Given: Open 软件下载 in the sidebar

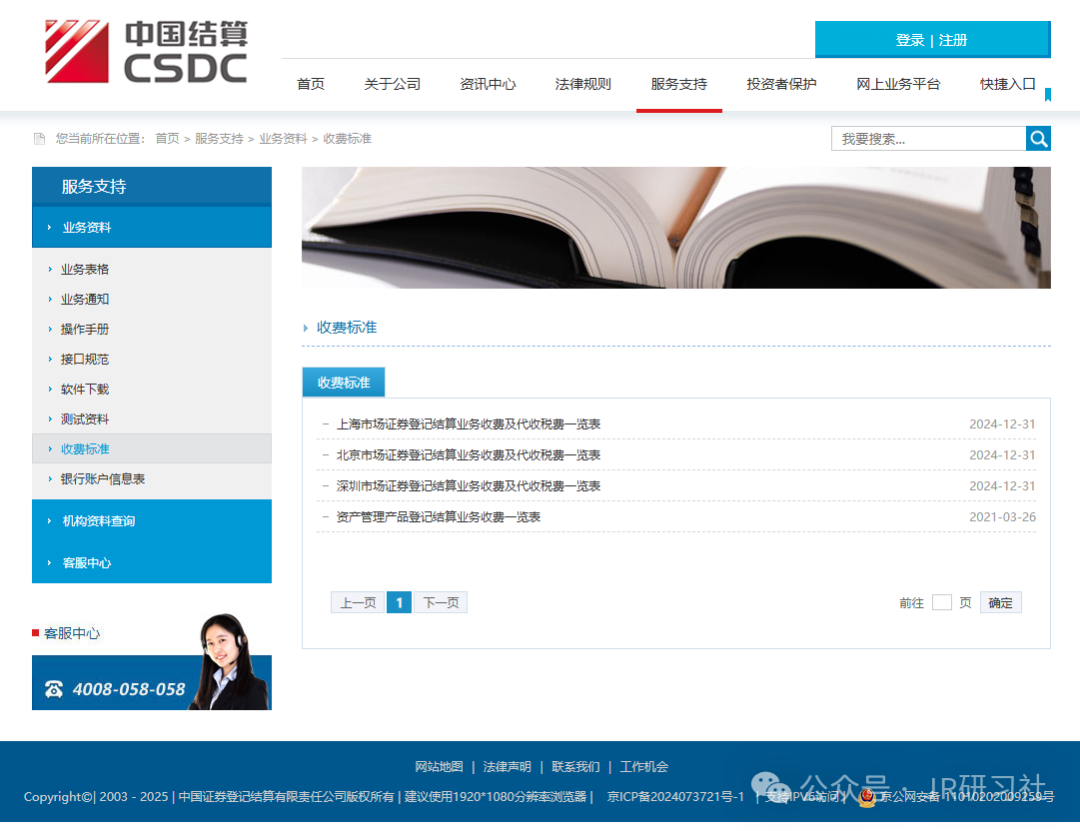Looking at the screenshot, I should pyautogui.click(x=85, y=389).
